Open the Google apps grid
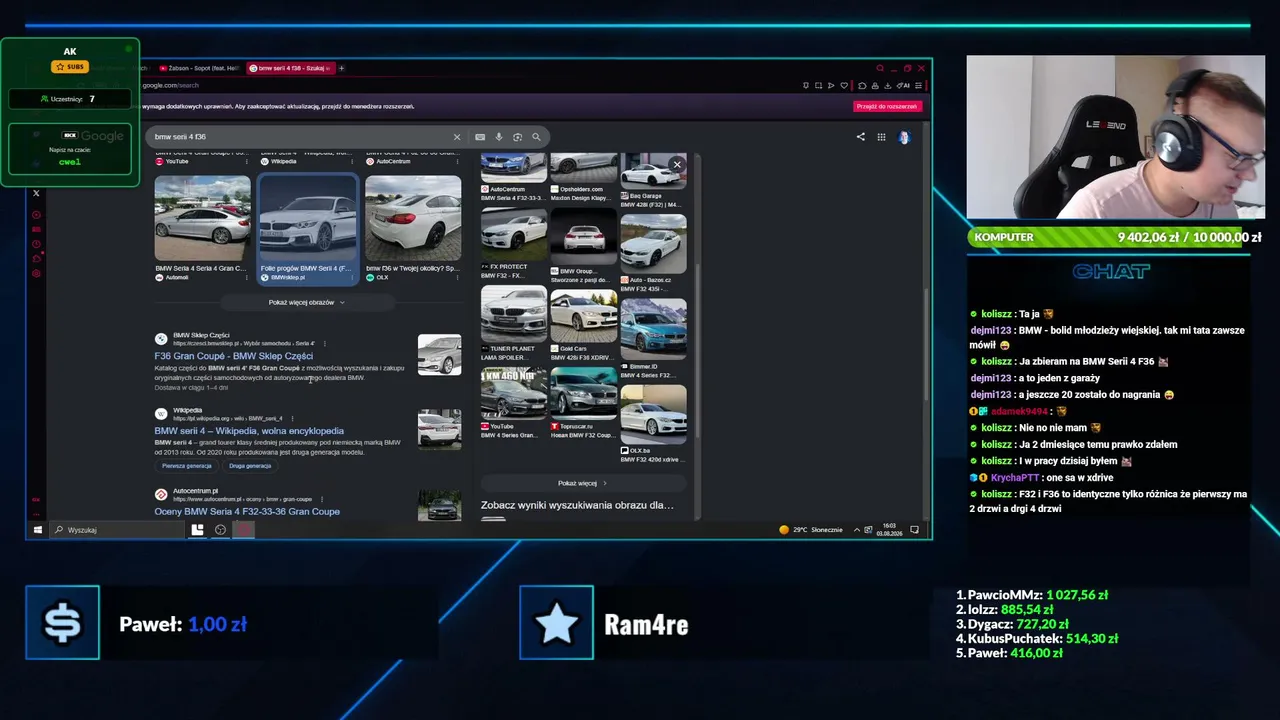 pos(881,137)
